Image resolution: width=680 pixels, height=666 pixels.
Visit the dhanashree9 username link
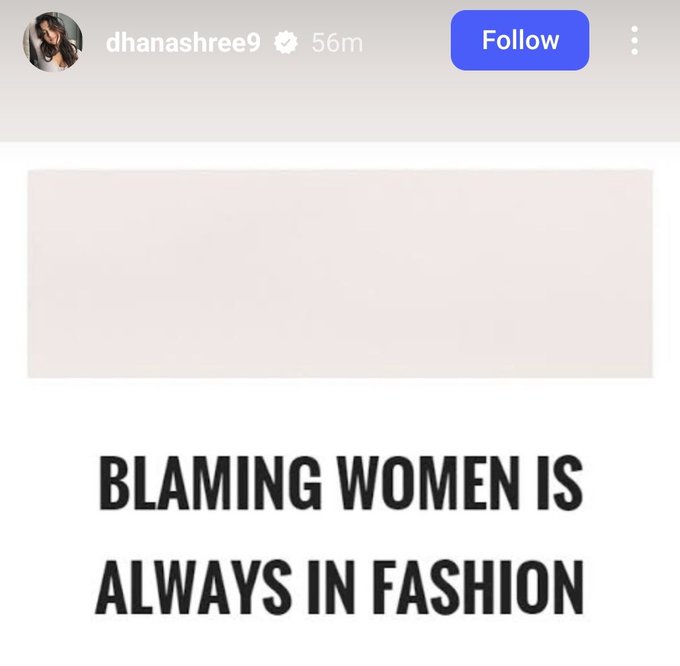click(183, 42)
